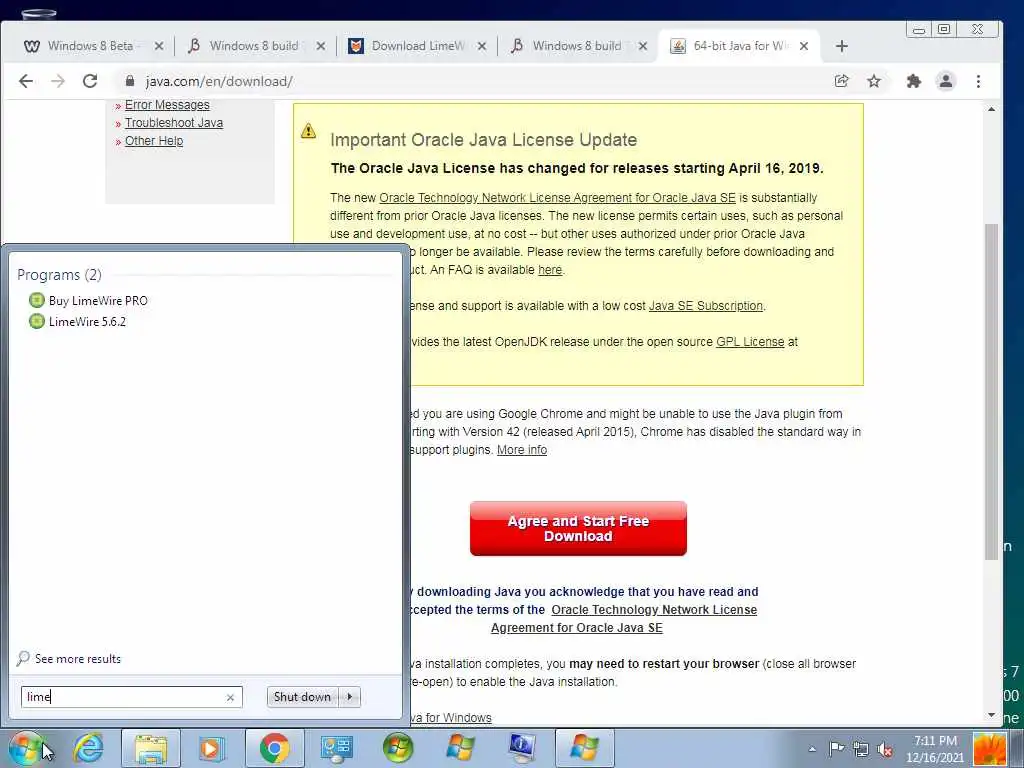Expand the Shut down options arrow

tap(350, 697)
